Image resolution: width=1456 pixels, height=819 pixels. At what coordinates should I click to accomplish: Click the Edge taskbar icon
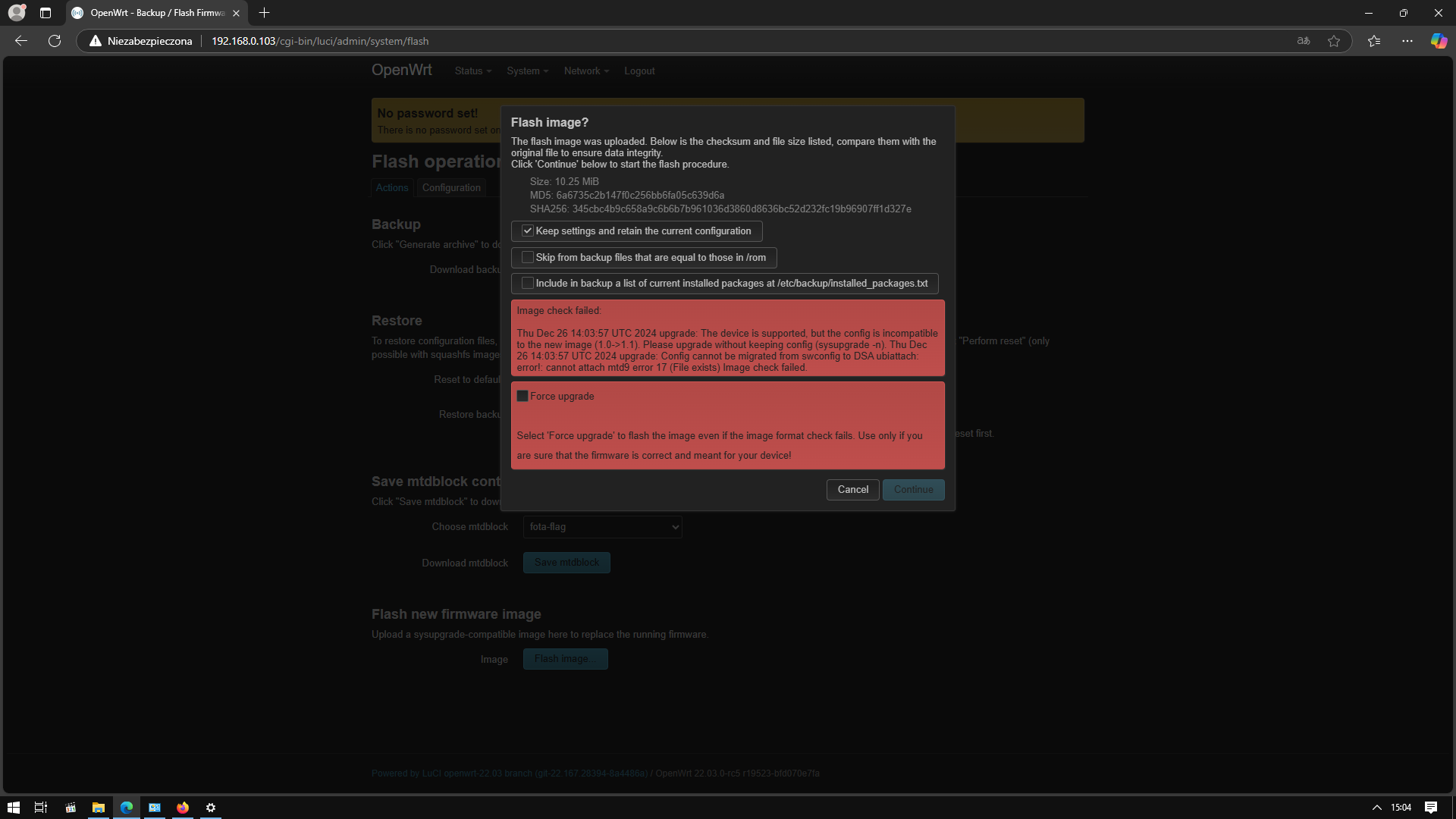pos(127,808)
